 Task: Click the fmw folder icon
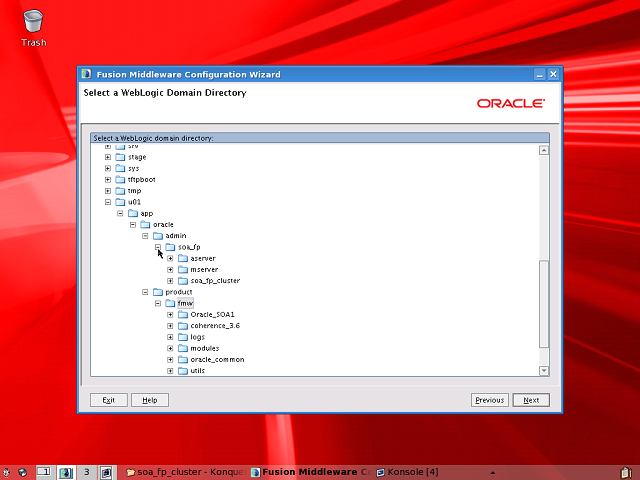click(170, 303)
